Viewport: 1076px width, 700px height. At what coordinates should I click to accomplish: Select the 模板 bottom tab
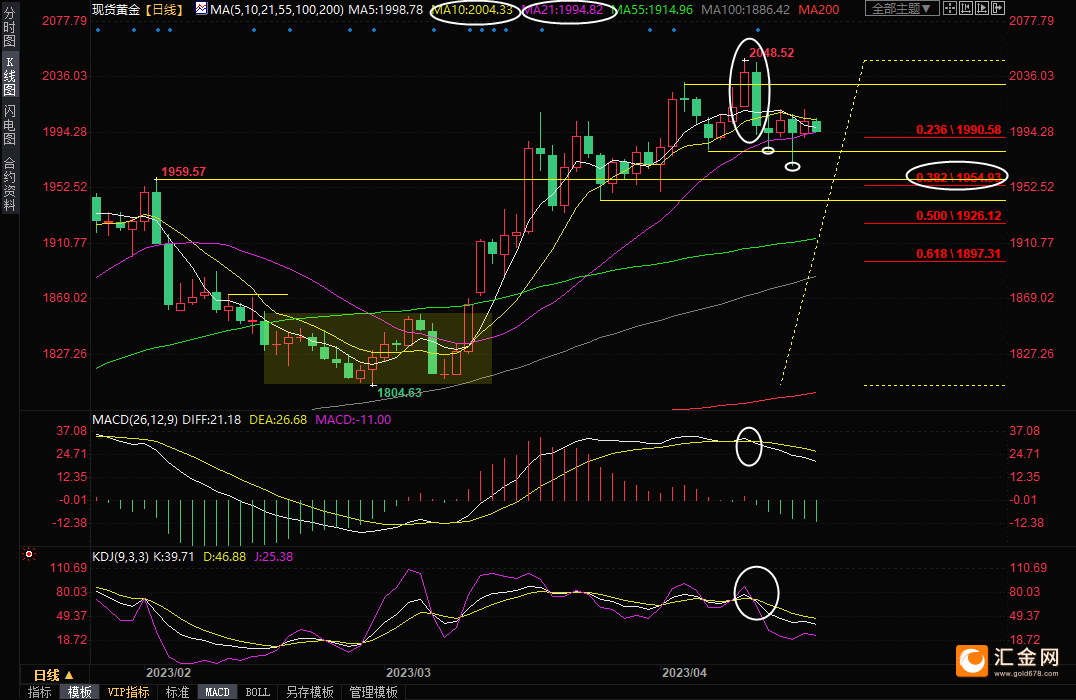pos(80,692)
